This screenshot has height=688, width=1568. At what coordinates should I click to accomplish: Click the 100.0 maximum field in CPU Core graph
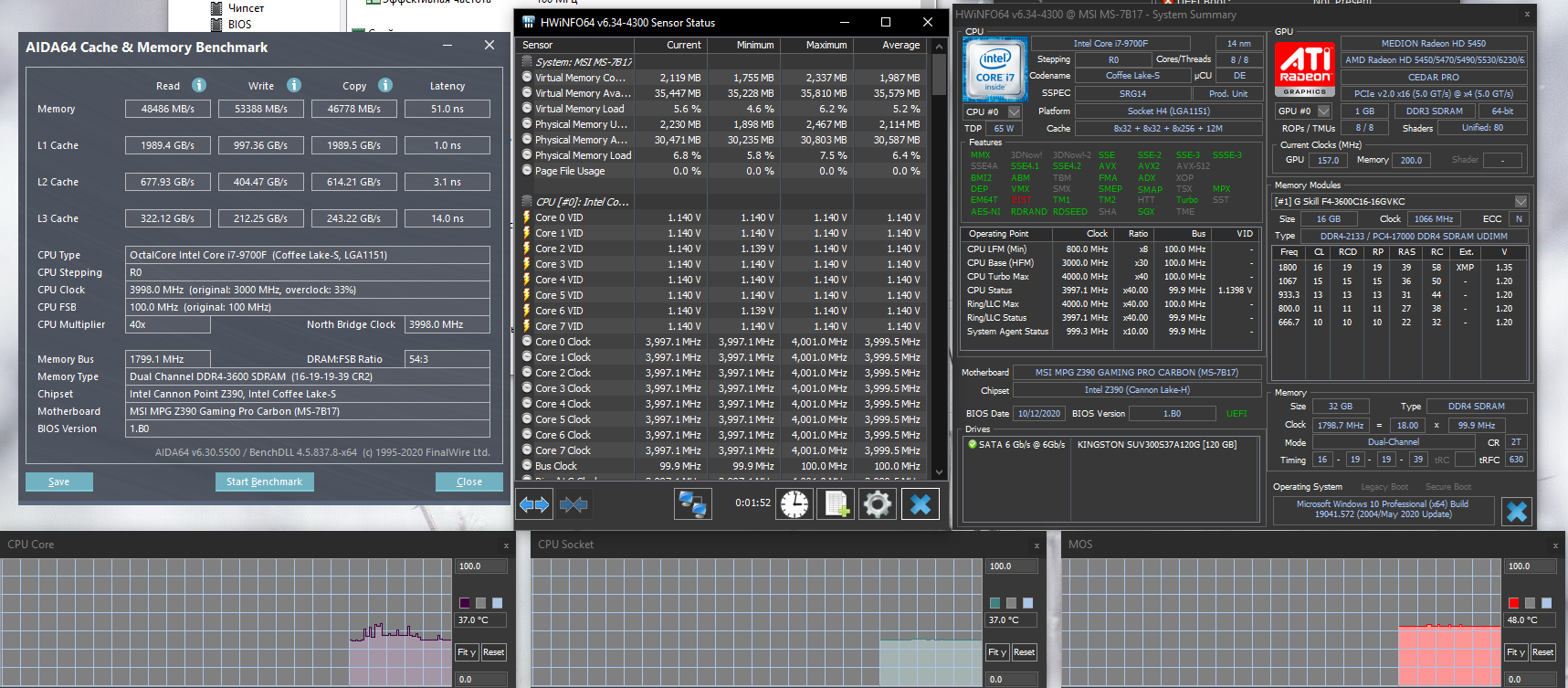480,566
